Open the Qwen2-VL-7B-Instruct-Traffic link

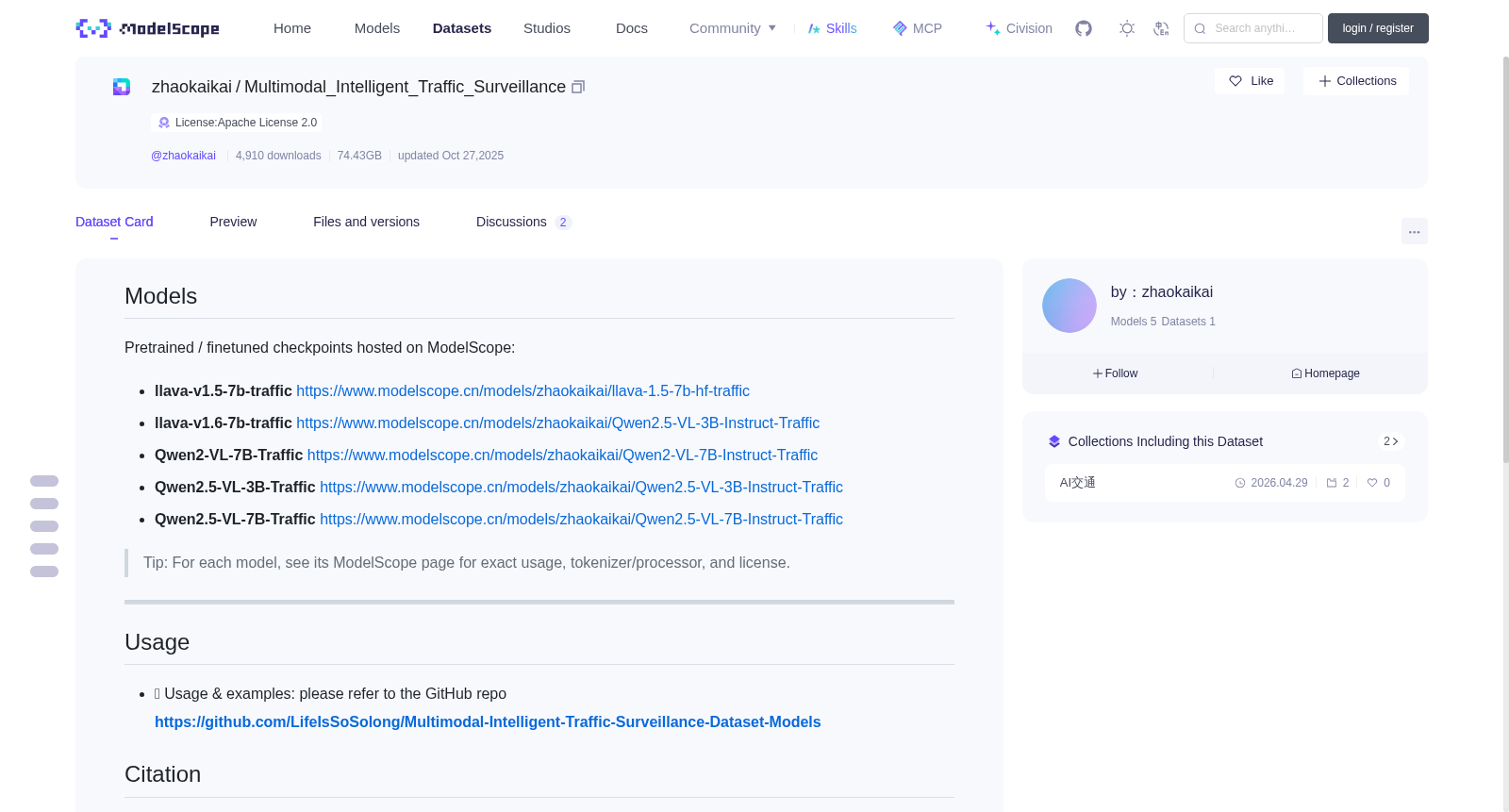point(562,455)
